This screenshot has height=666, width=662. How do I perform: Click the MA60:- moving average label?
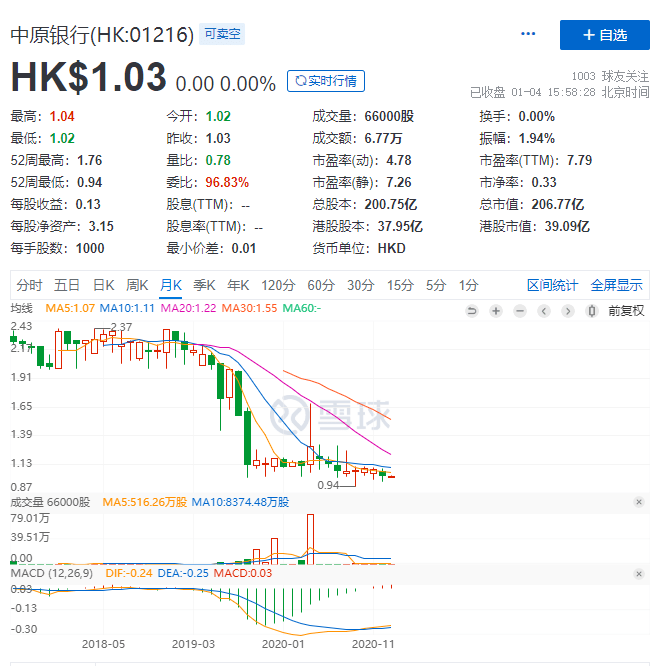tap(302, 308)
